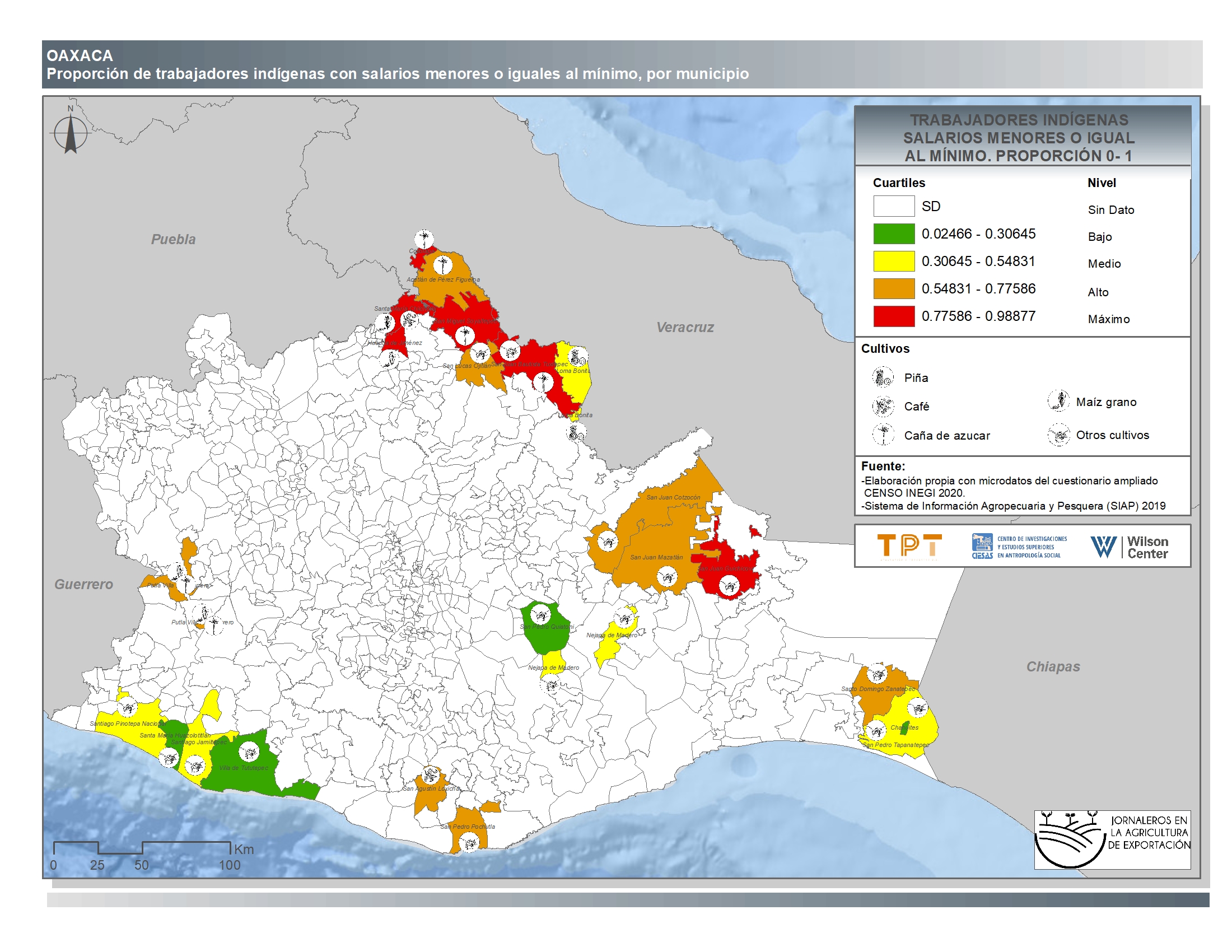Click the Maíz grano legend icon
1232x952 pixels.
pyautogui.click(x=1058, y=401)
